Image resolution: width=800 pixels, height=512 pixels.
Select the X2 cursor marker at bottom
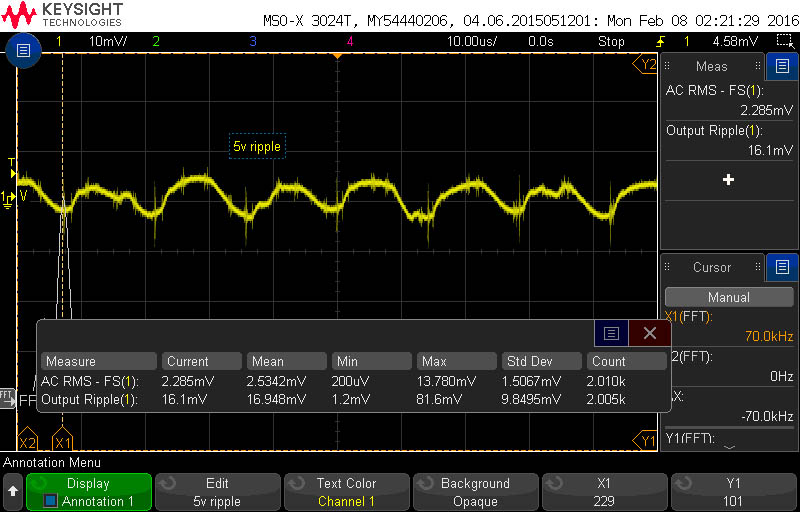click(x=27, y=441)
